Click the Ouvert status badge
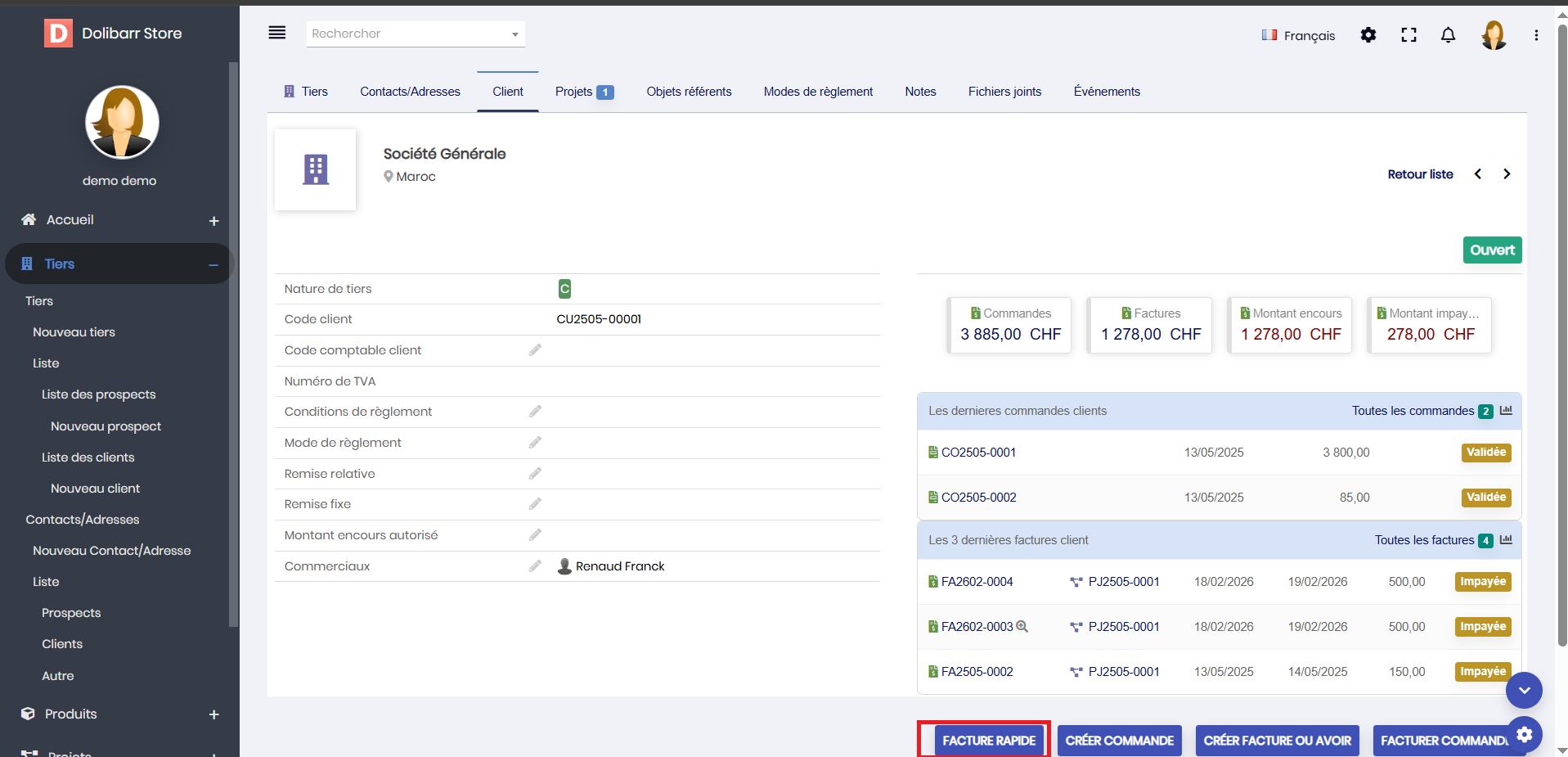 pos(1492,250)
